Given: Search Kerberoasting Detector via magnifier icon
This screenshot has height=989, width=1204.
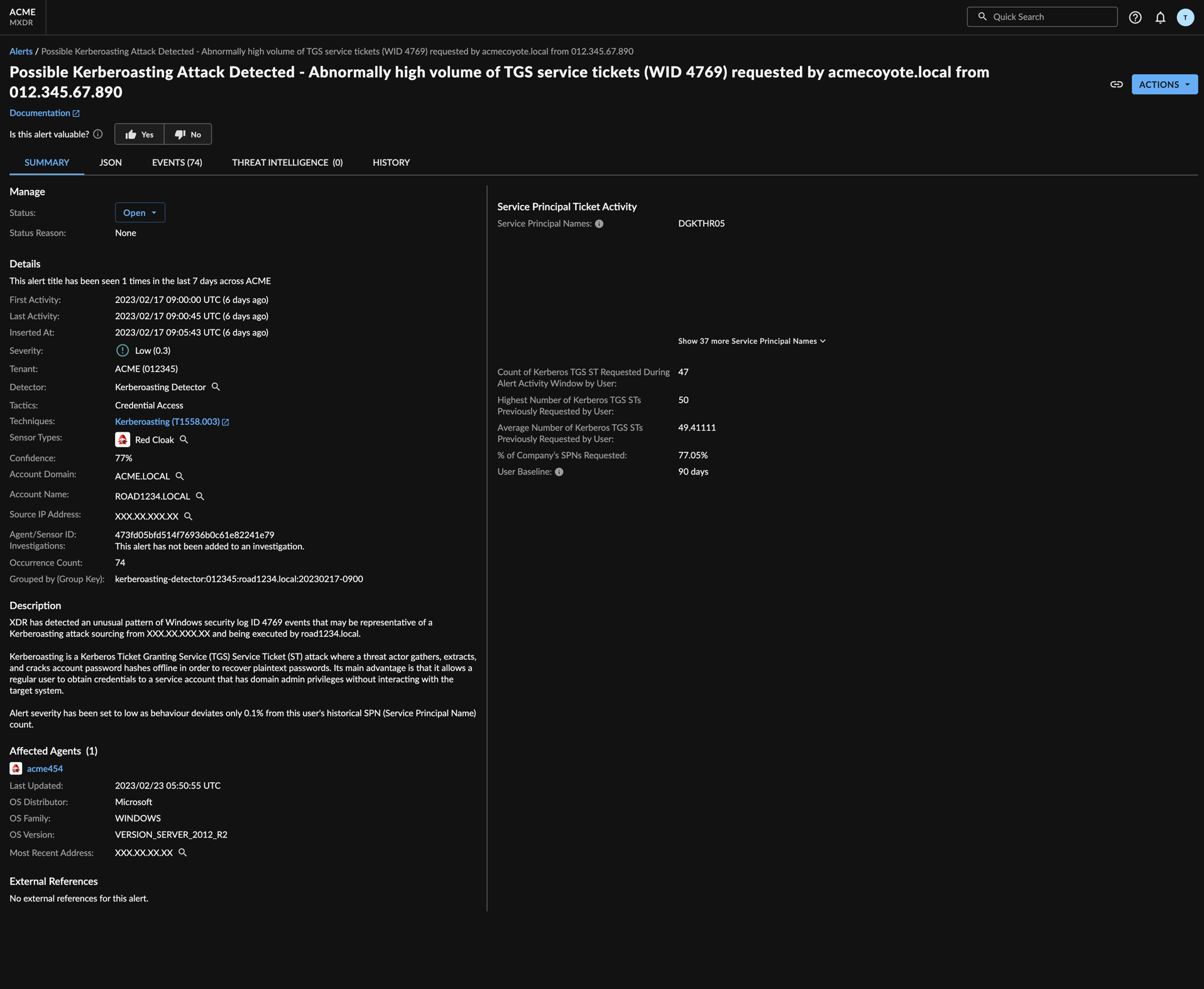Looking at the screenshot, I should click(x=216, y=387).
